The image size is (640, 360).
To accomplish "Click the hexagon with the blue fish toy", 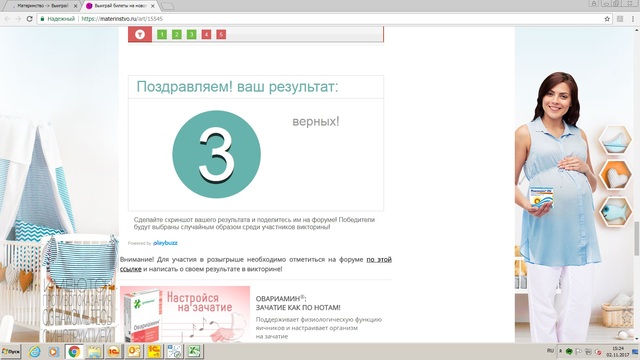I will tap(615, 211).
